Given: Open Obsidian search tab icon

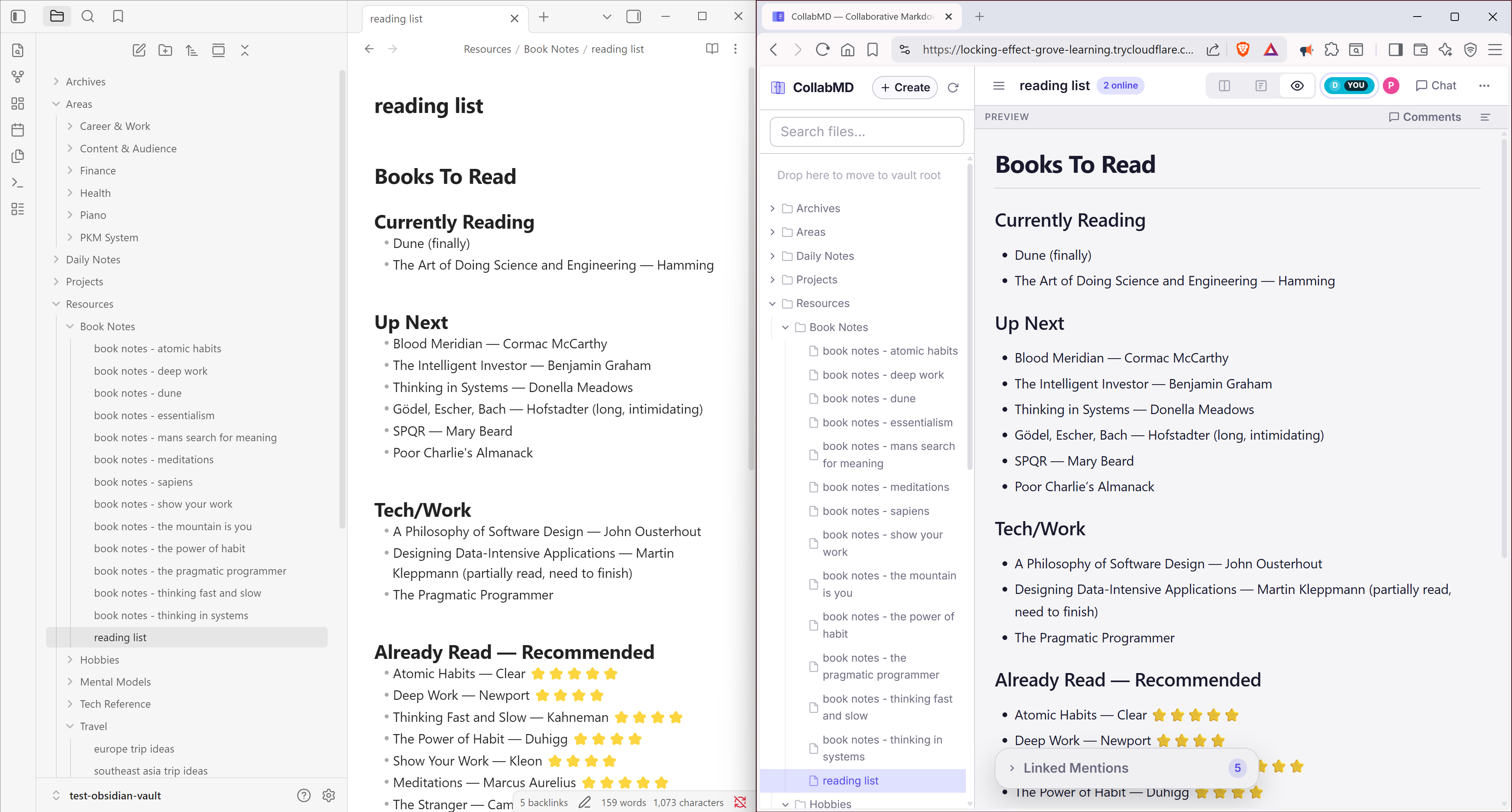Looking at the screenshot, I should (87, 17).
